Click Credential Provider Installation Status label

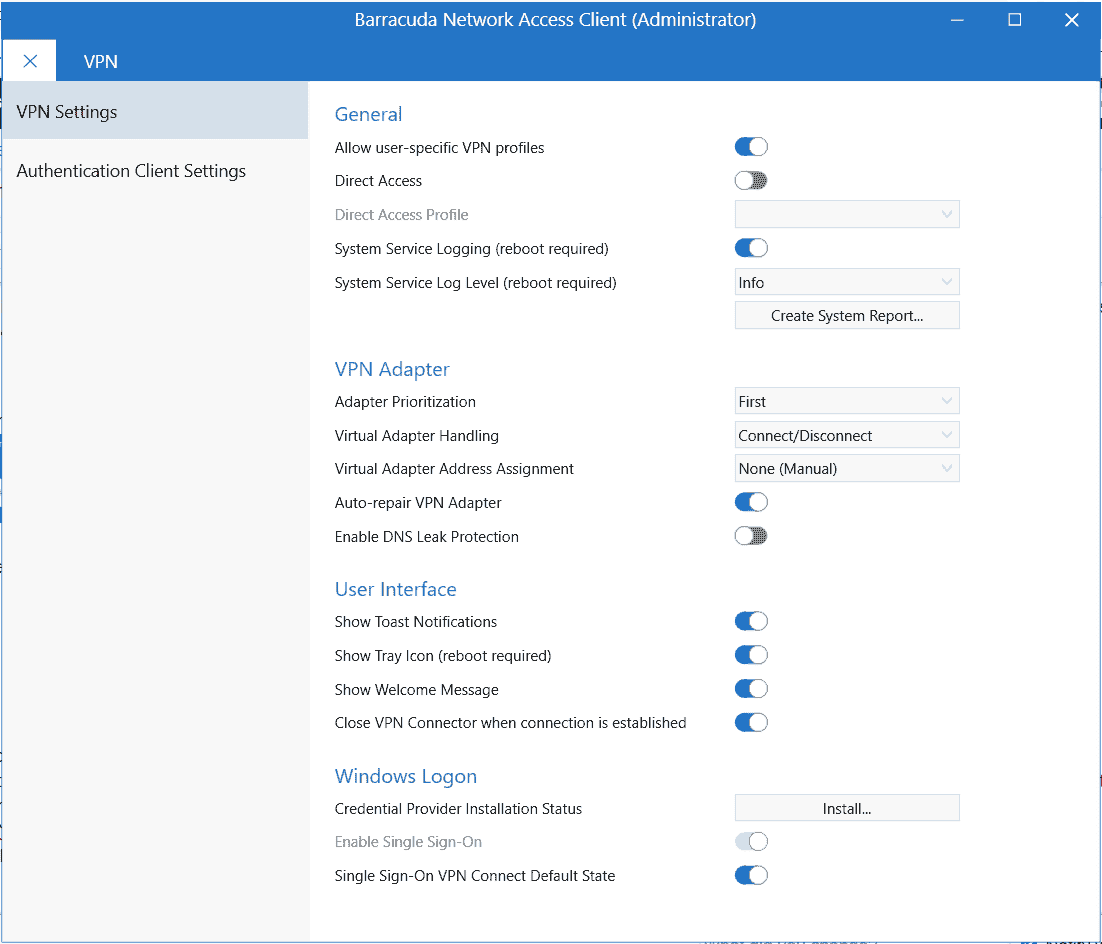click(458, 808)
